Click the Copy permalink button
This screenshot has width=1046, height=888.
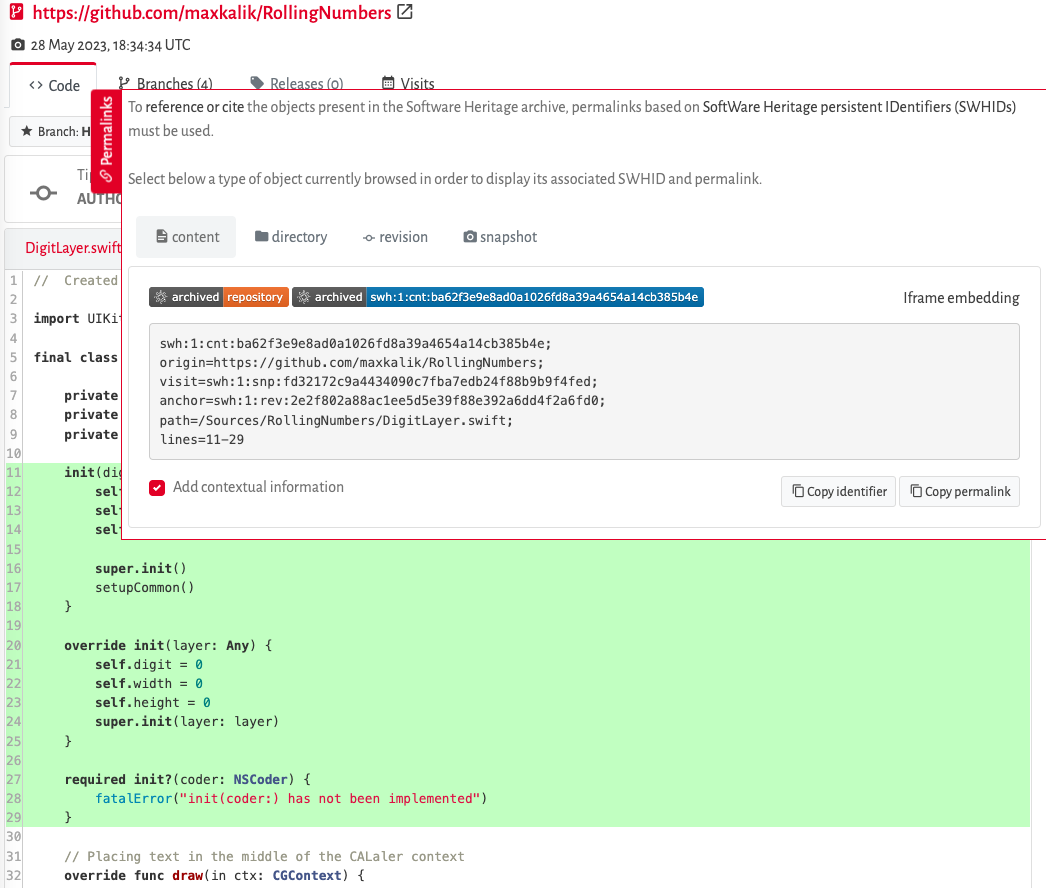959,491
